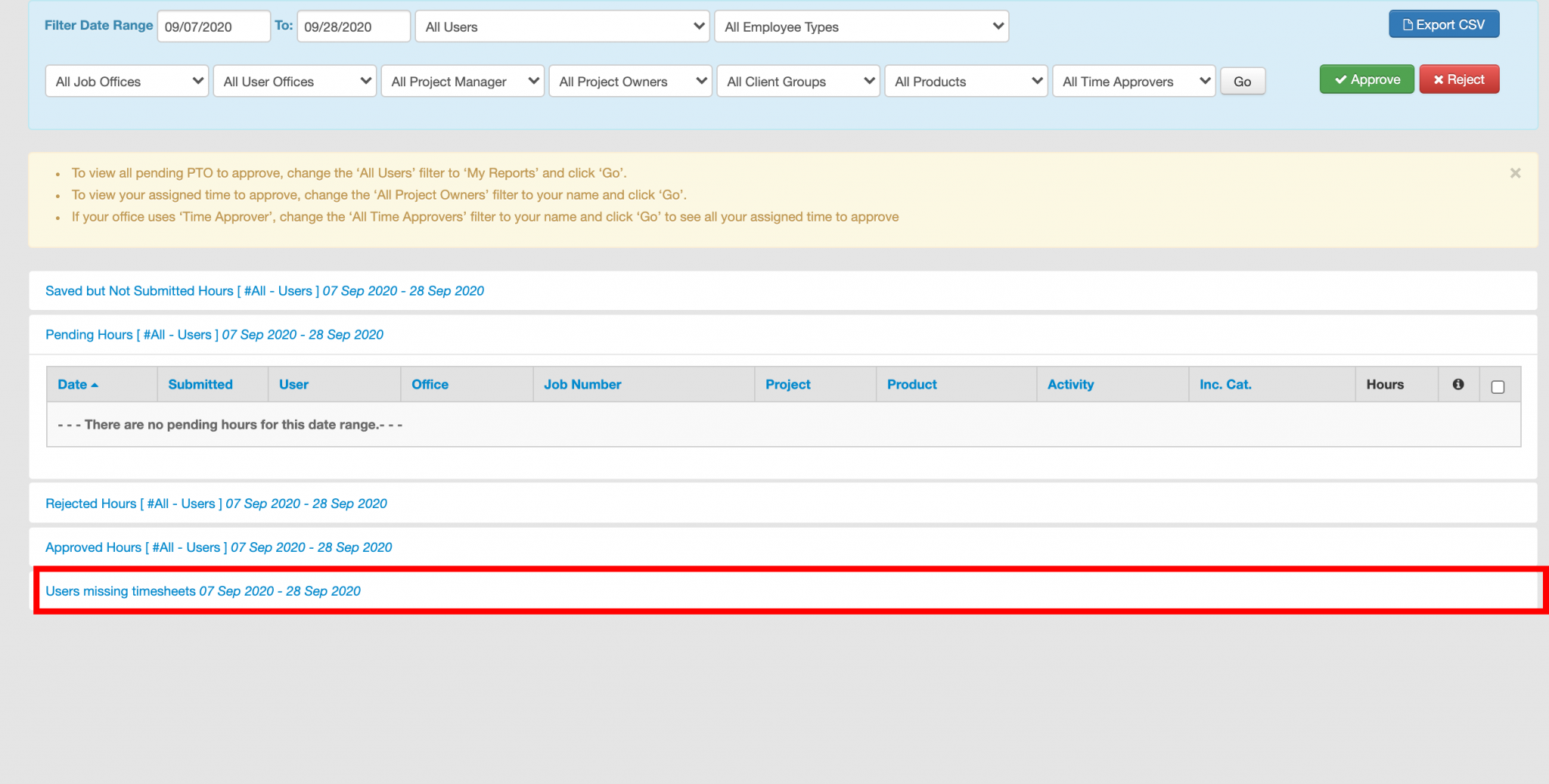Image resolution: width=1549 pixels, height=784 pixels.
Task: View Pending Hours for All Users
Action: pos(214,334)
